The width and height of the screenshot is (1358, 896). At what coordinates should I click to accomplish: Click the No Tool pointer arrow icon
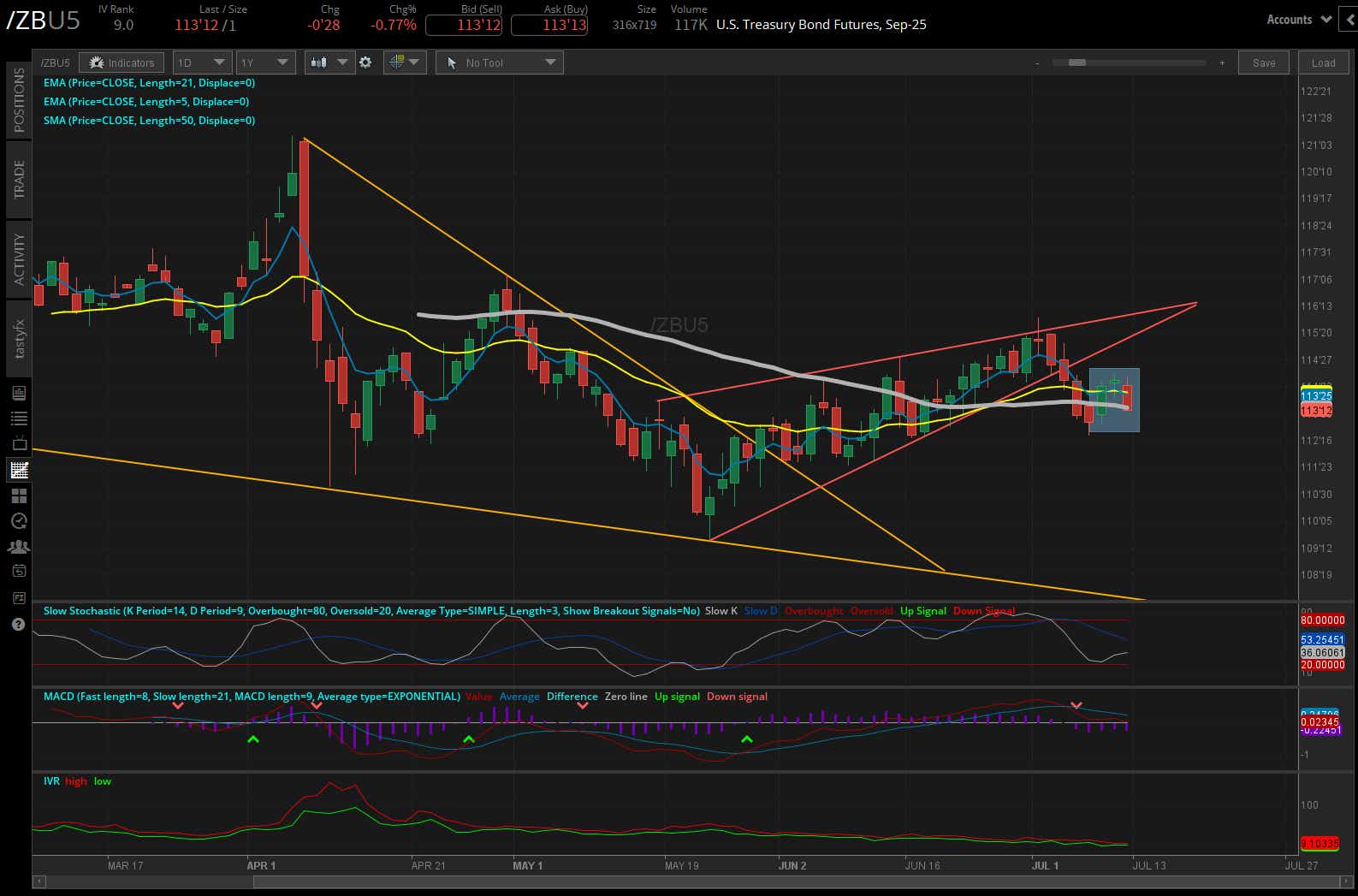452,62
